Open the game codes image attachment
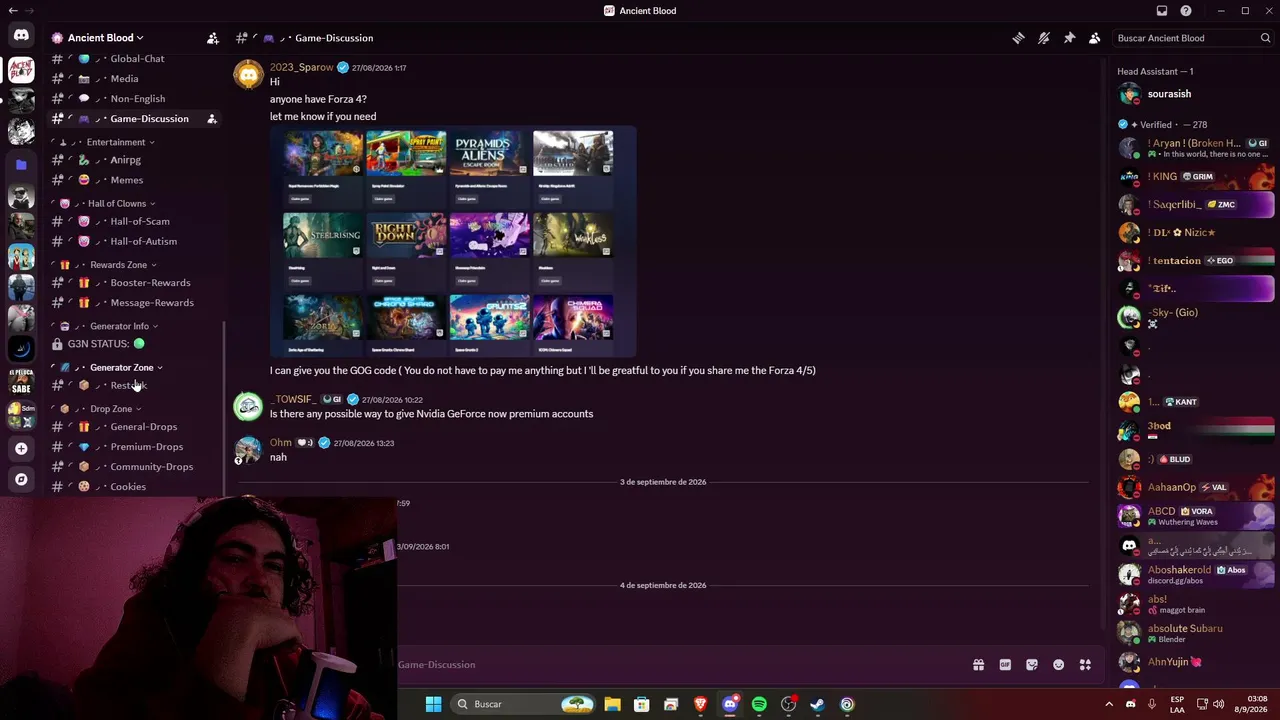The height and width of the screenshot is (720, 1280). tap(453, 241)
